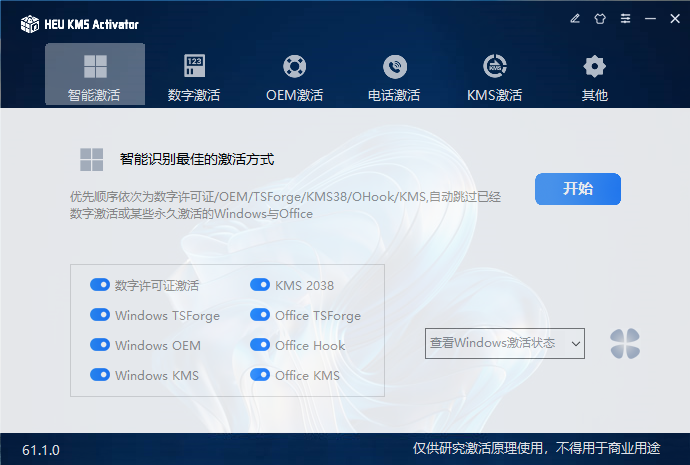The width and height of the screenshot is (690, 465).
Task: Toggle the Windows OEM switch
Action: [100, 344]
